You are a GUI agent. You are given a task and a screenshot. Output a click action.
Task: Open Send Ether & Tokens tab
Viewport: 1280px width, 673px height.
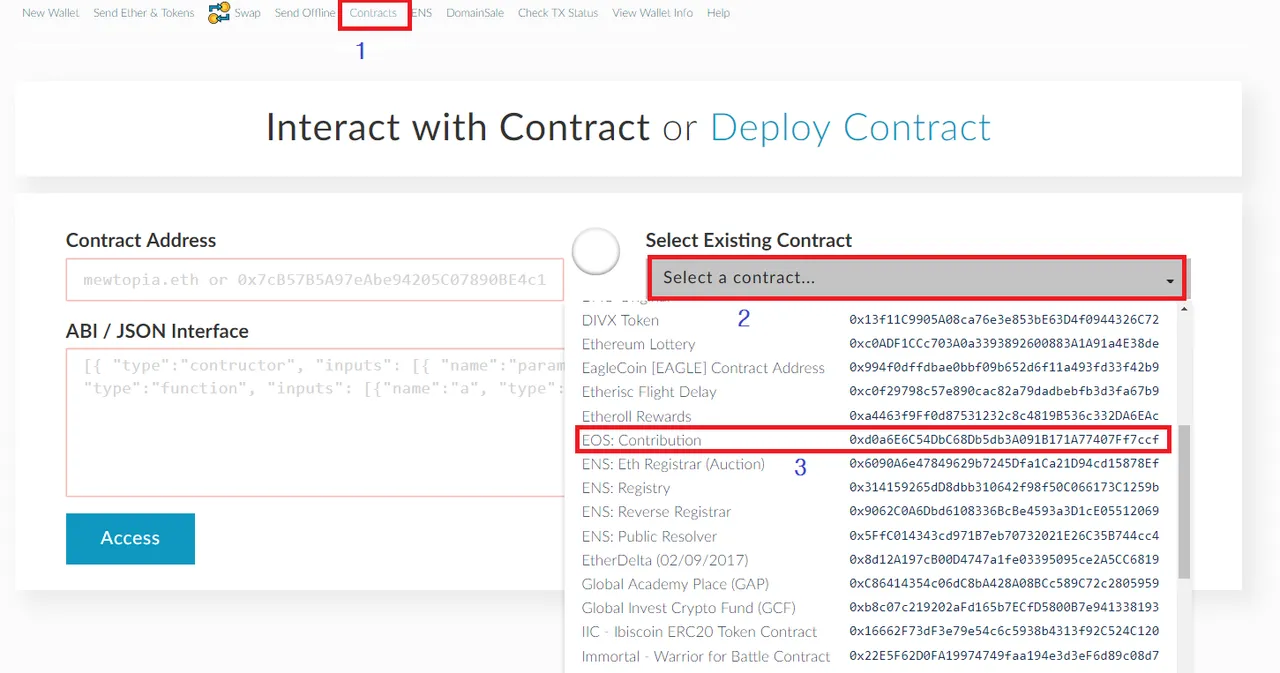point(144,13)
